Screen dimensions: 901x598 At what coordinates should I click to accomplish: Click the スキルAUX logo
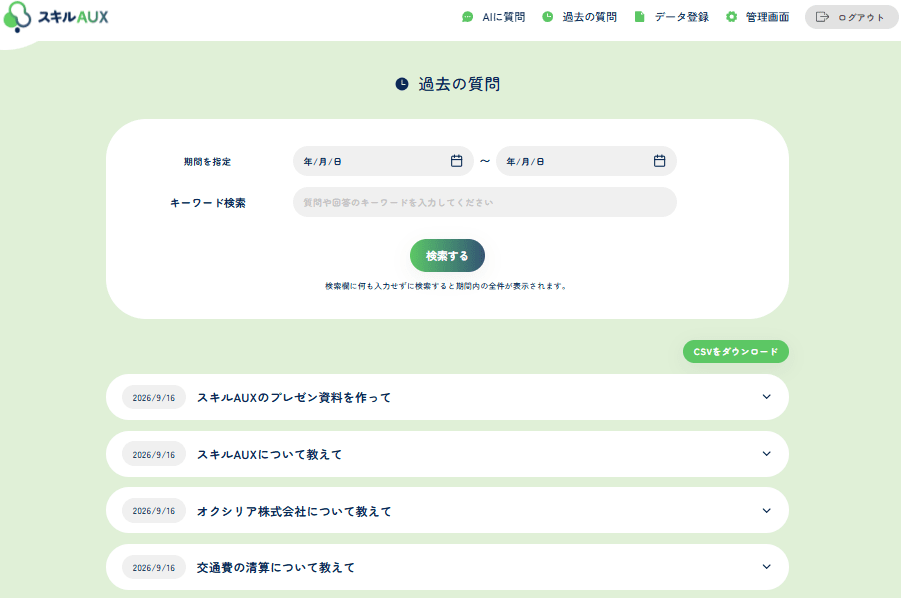tap(56, 17)
